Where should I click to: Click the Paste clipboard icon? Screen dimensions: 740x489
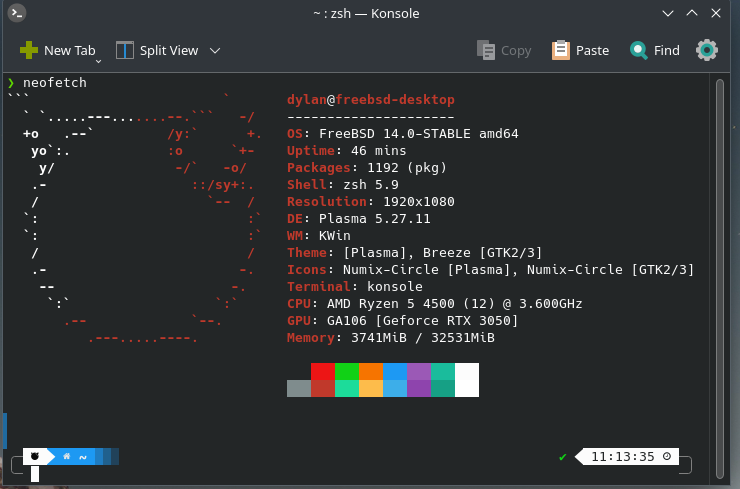pos(561,50)
